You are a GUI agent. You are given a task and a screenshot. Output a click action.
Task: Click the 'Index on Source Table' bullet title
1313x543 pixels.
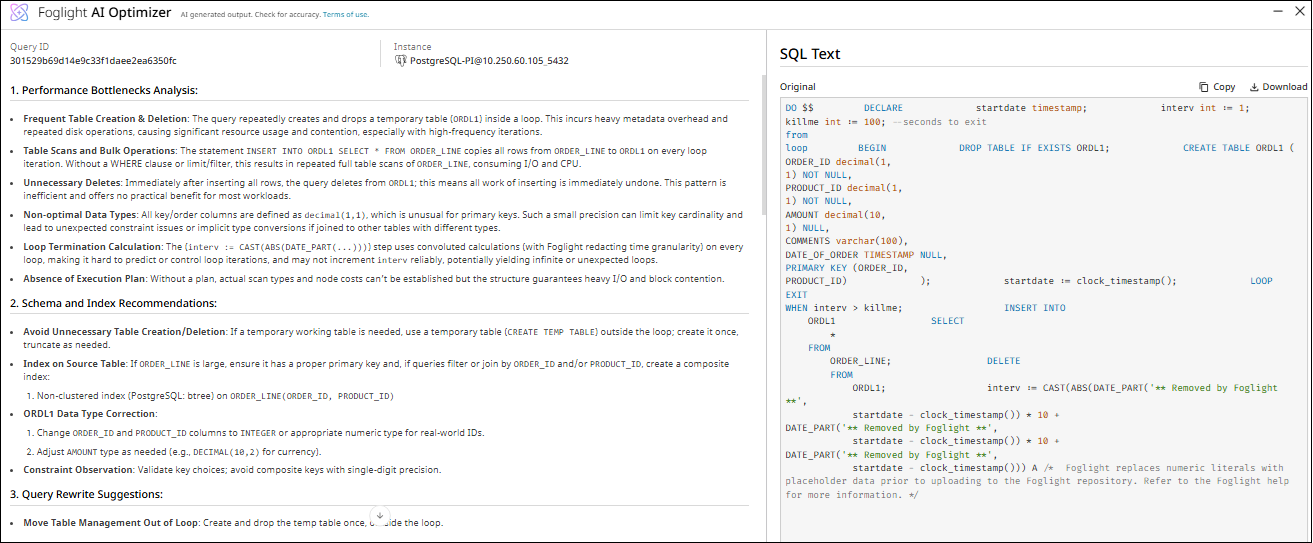(x=75, y=364)
